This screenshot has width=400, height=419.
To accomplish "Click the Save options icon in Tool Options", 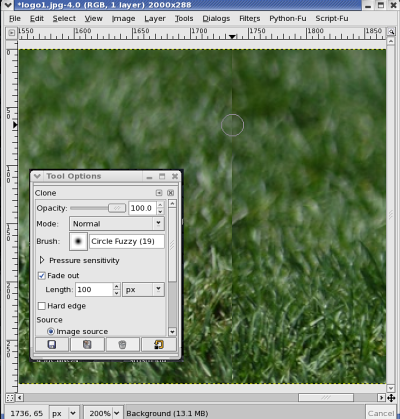I will (52, 344).
